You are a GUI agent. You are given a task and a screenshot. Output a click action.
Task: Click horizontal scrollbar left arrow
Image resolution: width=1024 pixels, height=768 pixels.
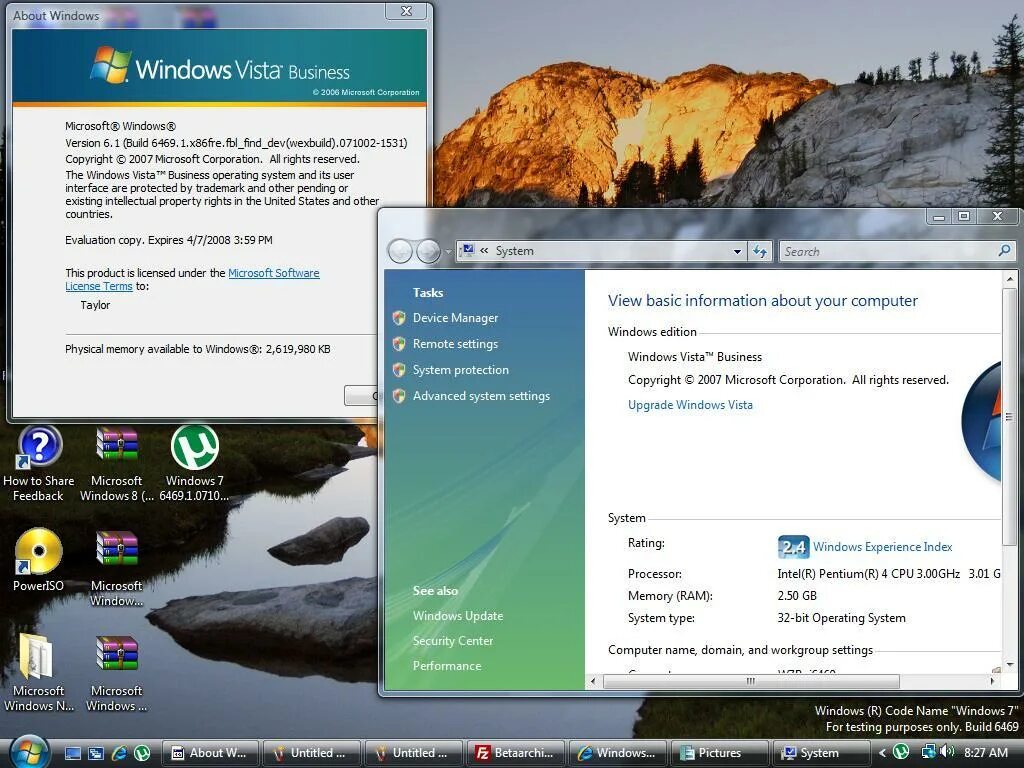click(593, 681)
